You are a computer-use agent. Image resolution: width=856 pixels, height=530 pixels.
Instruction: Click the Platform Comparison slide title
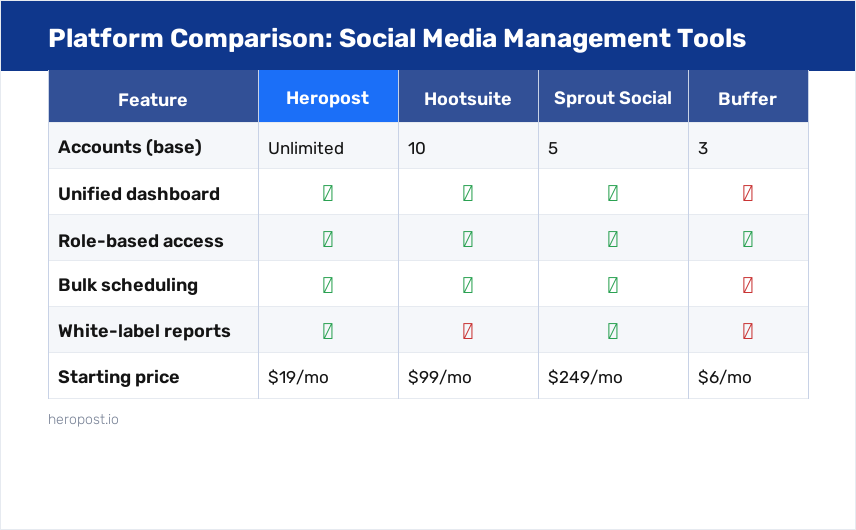[x=397, y=38]
